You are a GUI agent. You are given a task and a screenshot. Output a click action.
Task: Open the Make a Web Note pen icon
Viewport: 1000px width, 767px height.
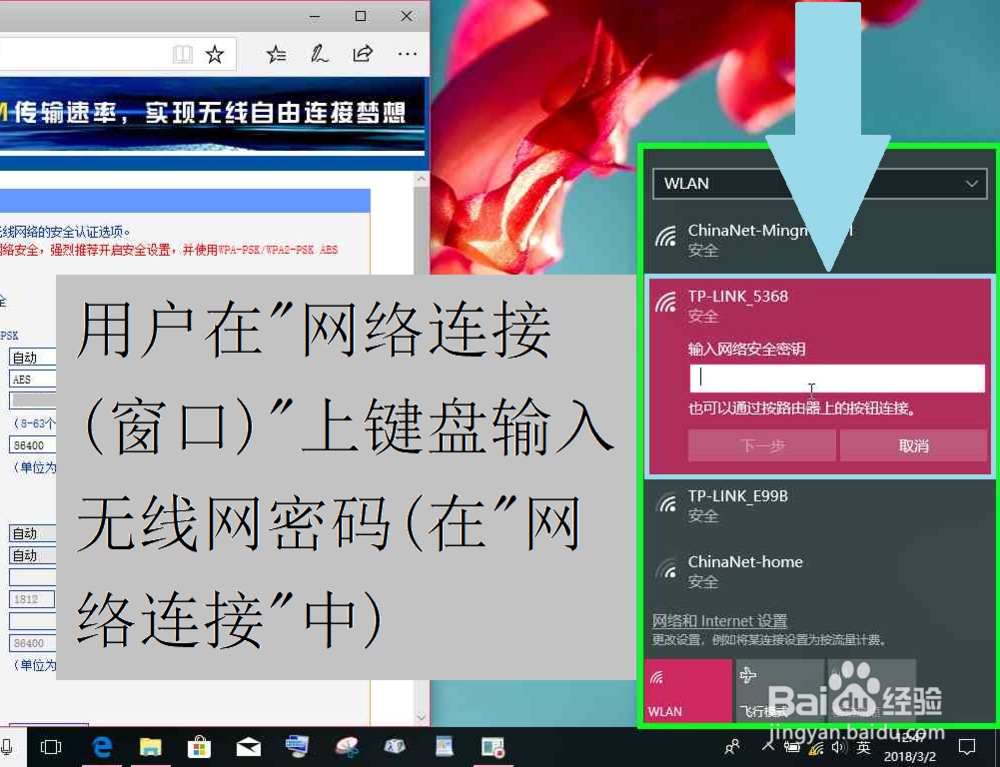pos(319,56)
